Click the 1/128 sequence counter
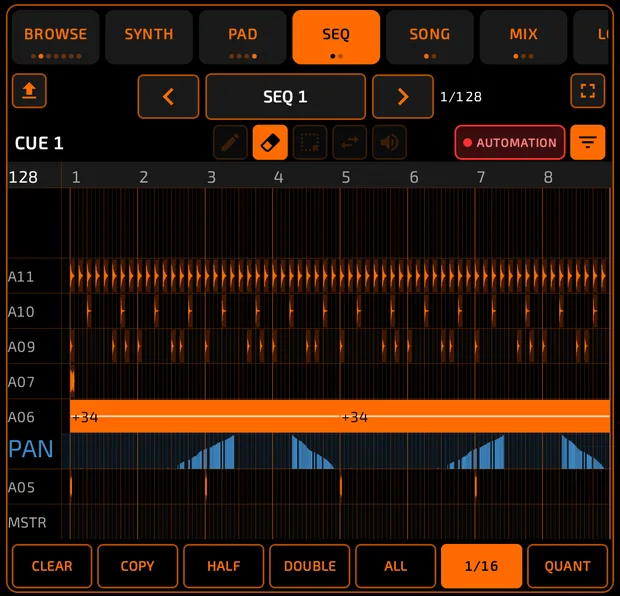The height and width of the screenshot is (596, 620). tap(461, 97)
